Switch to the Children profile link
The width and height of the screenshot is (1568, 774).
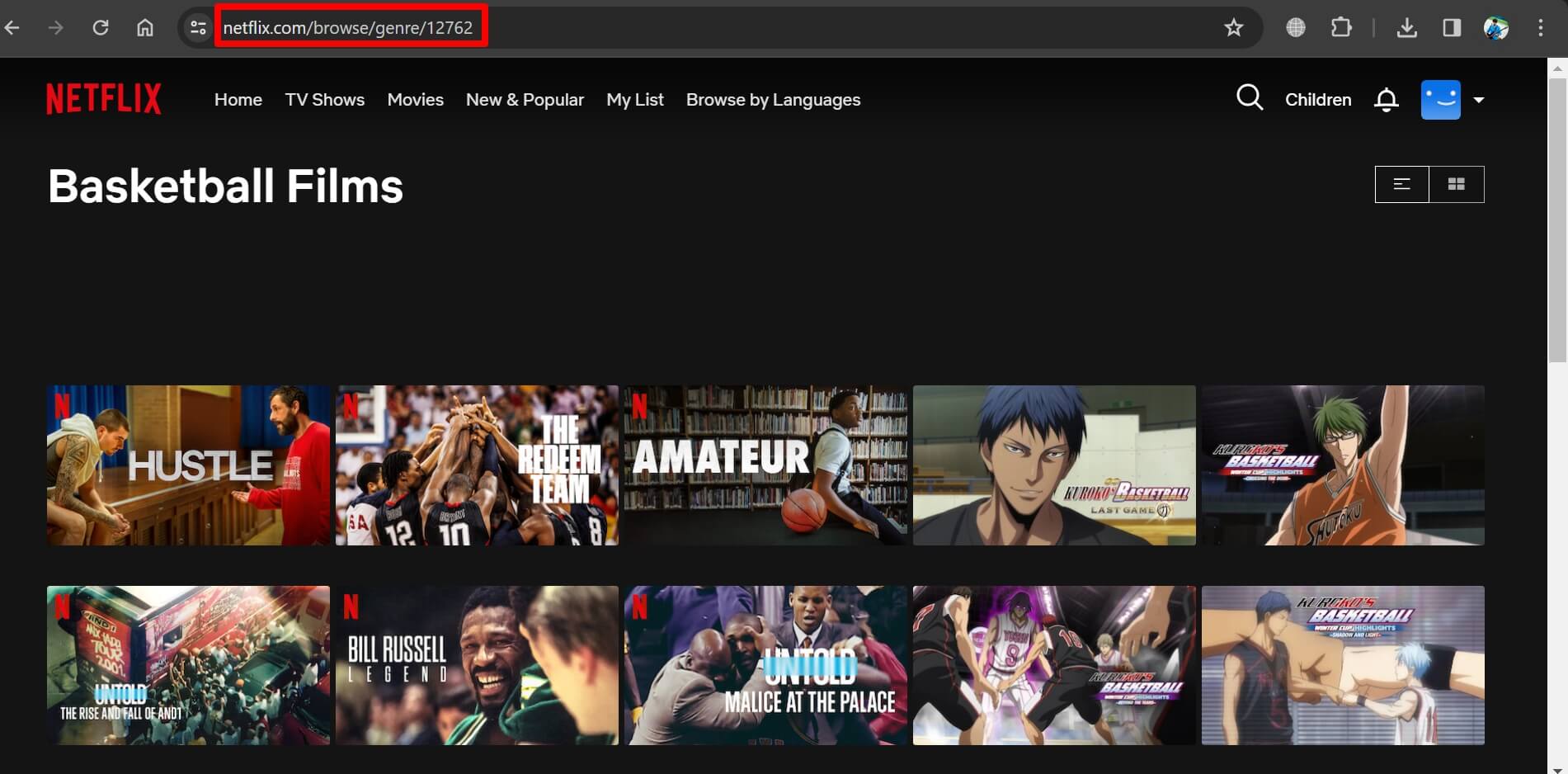tap(1318, 100)
